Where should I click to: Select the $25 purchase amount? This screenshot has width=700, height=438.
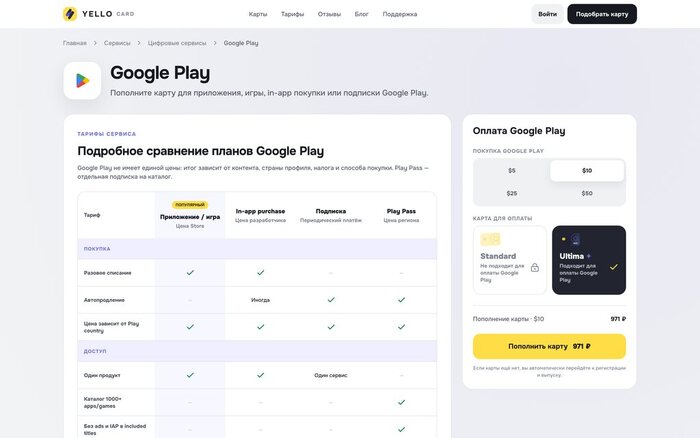512,193
